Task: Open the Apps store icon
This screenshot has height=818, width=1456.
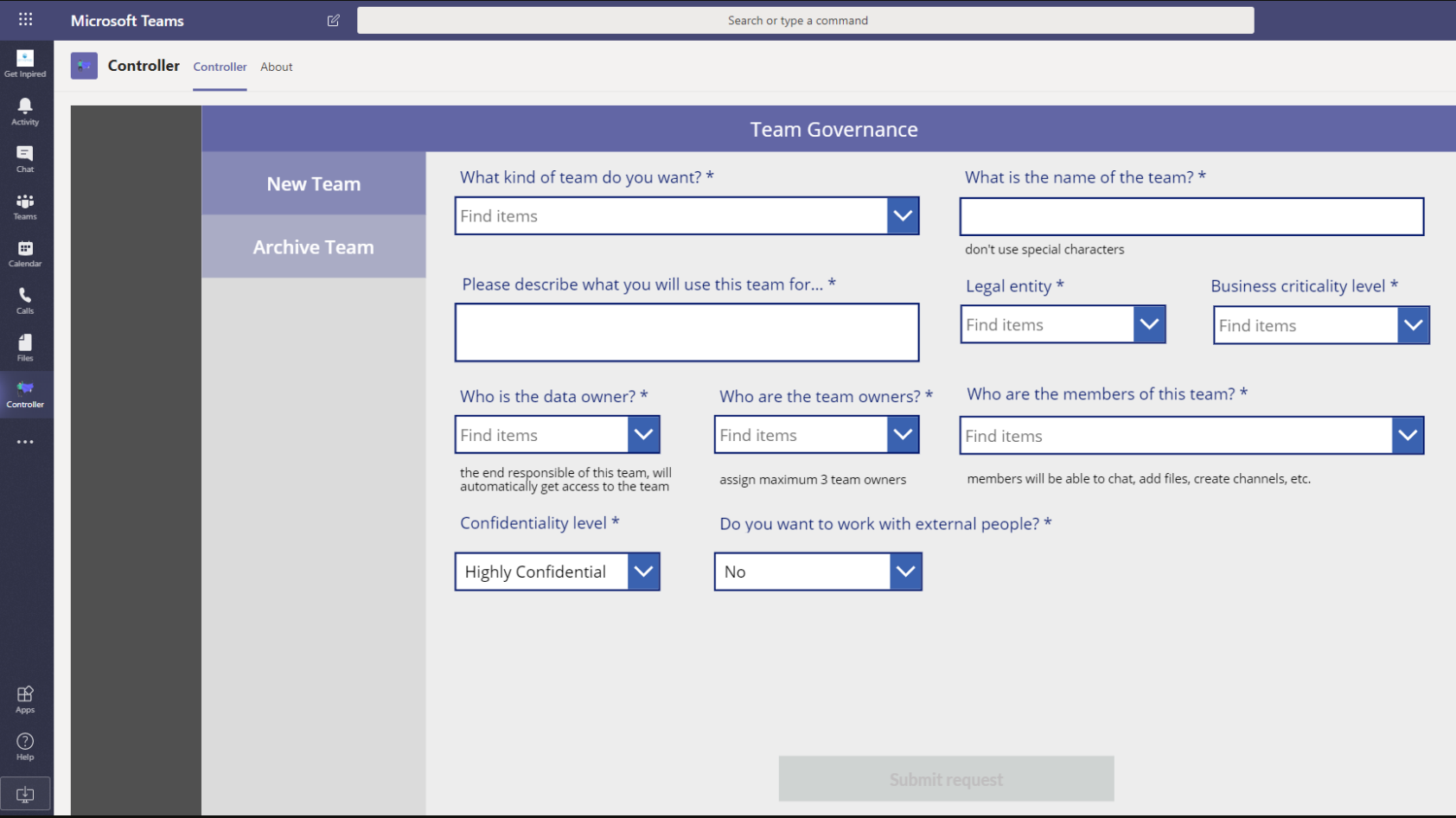Action: [25, 699]
